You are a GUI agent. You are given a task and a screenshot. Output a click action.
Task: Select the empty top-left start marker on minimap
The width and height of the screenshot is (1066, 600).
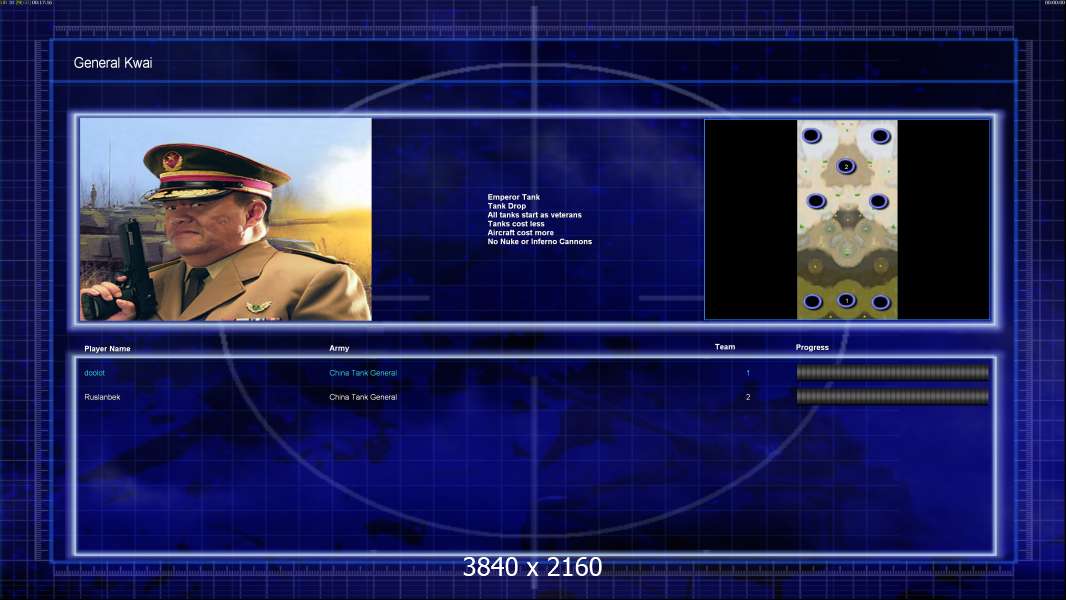pyautogui.click(x=811, y=136)
